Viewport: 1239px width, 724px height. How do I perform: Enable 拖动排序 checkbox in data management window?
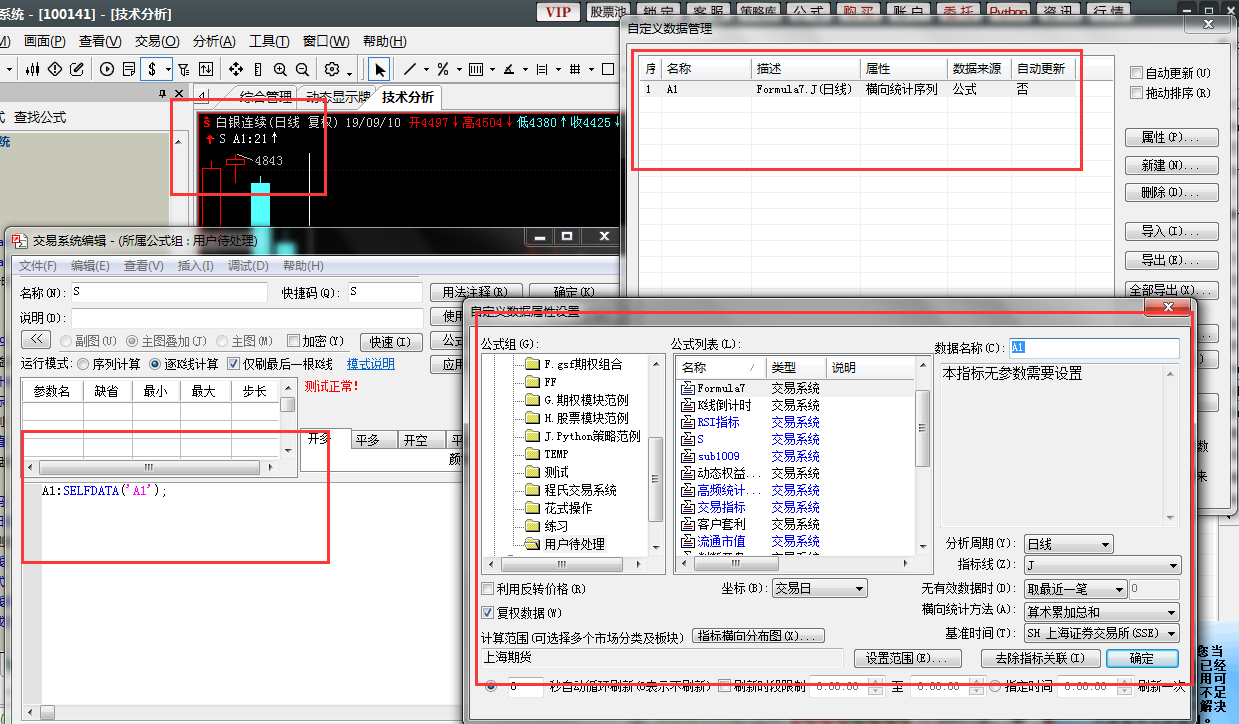click(x=1136, y=93)
